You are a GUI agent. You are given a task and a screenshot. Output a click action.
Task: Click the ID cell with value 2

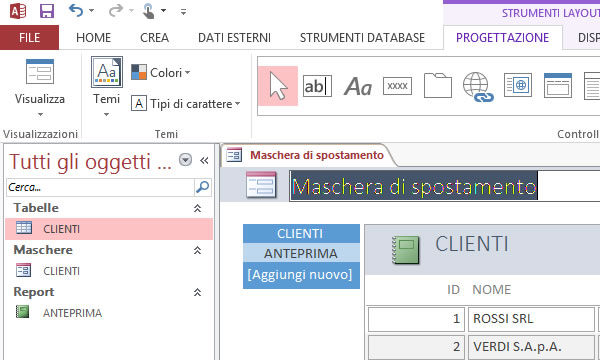pyautogui.click(x=416, y=347)
